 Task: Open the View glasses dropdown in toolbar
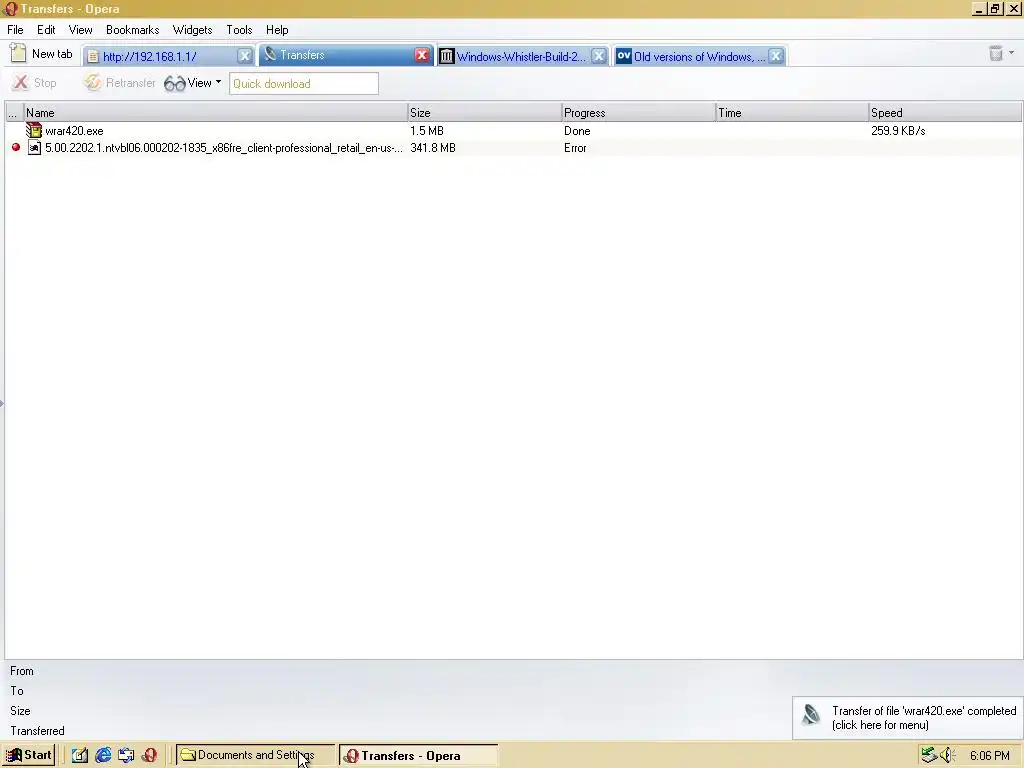coord(193,83)
